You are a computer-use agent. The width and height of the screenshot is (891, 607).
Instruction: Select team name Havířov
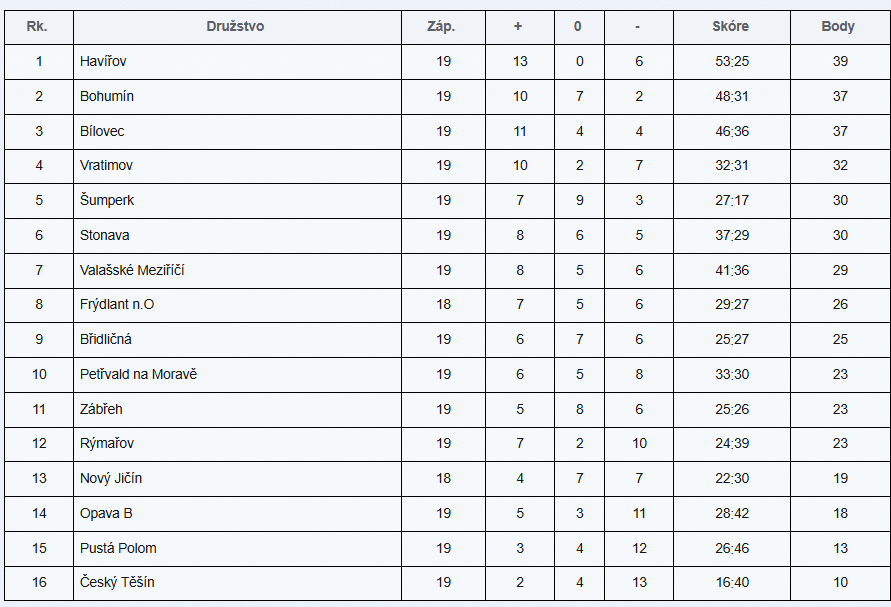tap(103, 62)
